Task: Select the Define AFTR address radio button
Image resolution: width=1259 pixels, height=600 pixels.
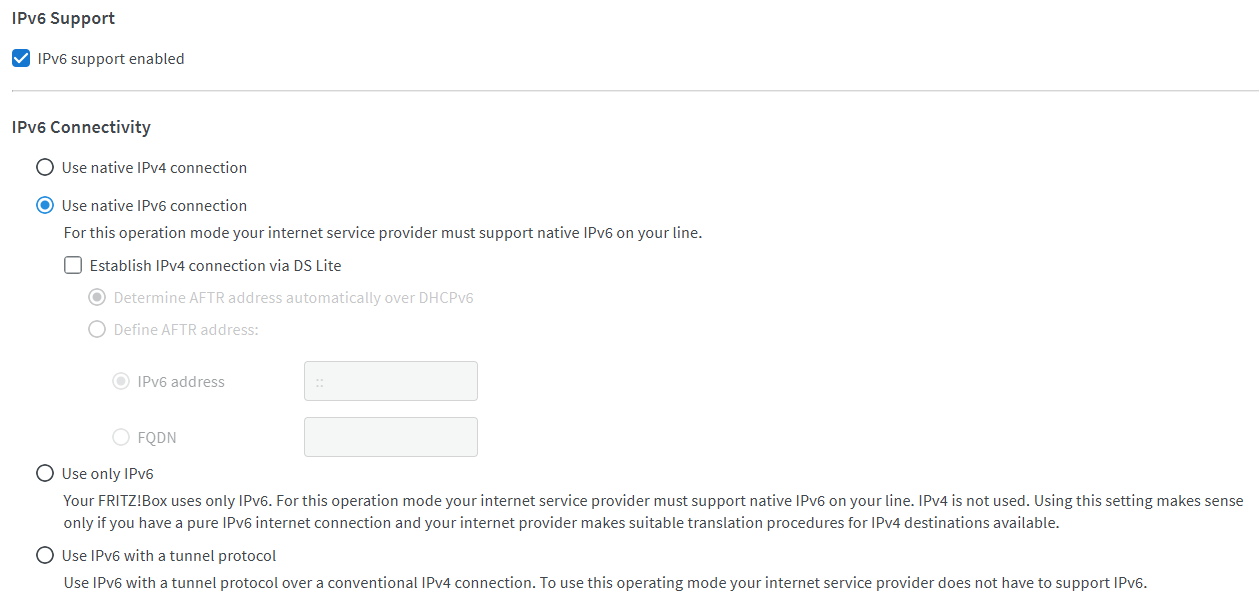Action: 97,329
